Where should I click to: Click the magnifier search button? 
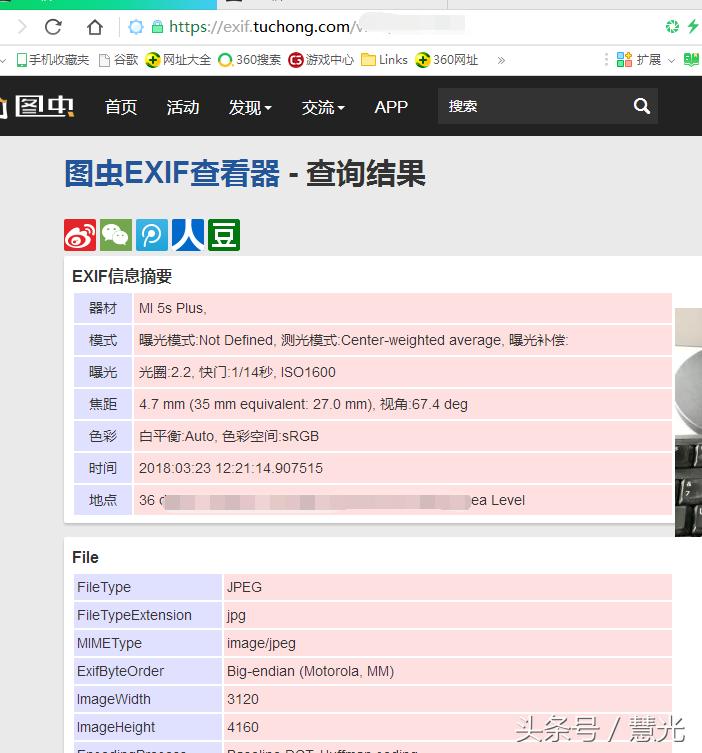click(x=641, y=106)
